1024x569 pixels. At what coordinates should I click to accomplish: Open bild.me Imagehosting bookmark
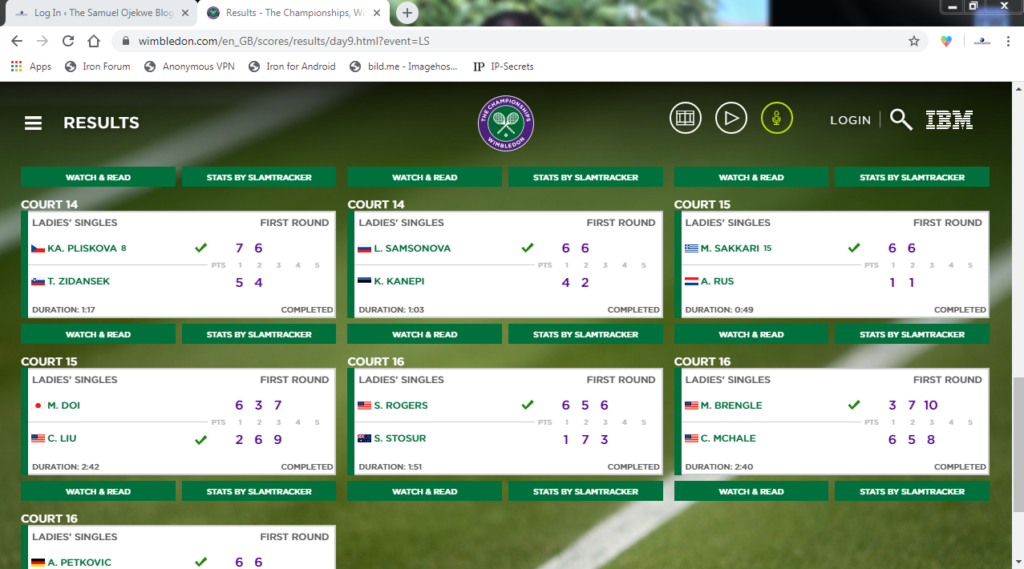point(404,67)
